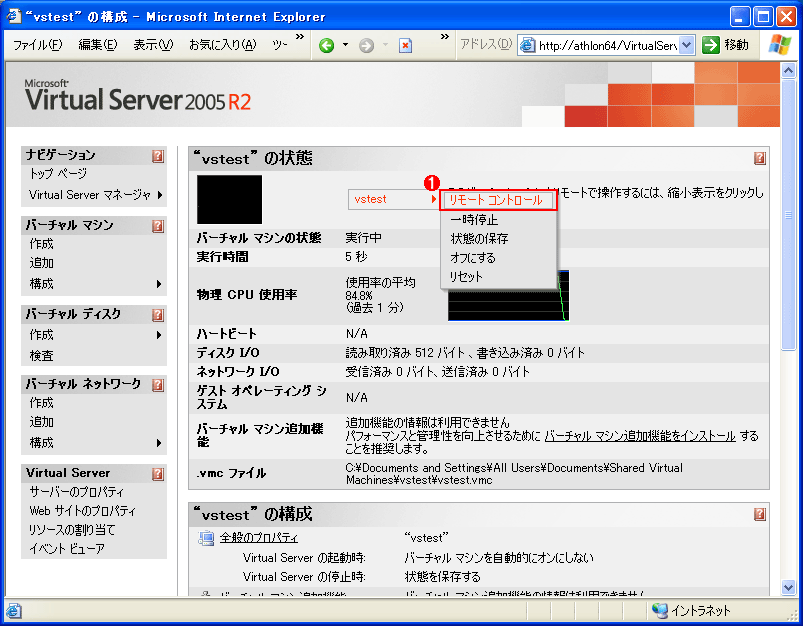Open help icon for "vstest" の構成 section
This screenshot has height=626, width=803.
tap(759, 514)
